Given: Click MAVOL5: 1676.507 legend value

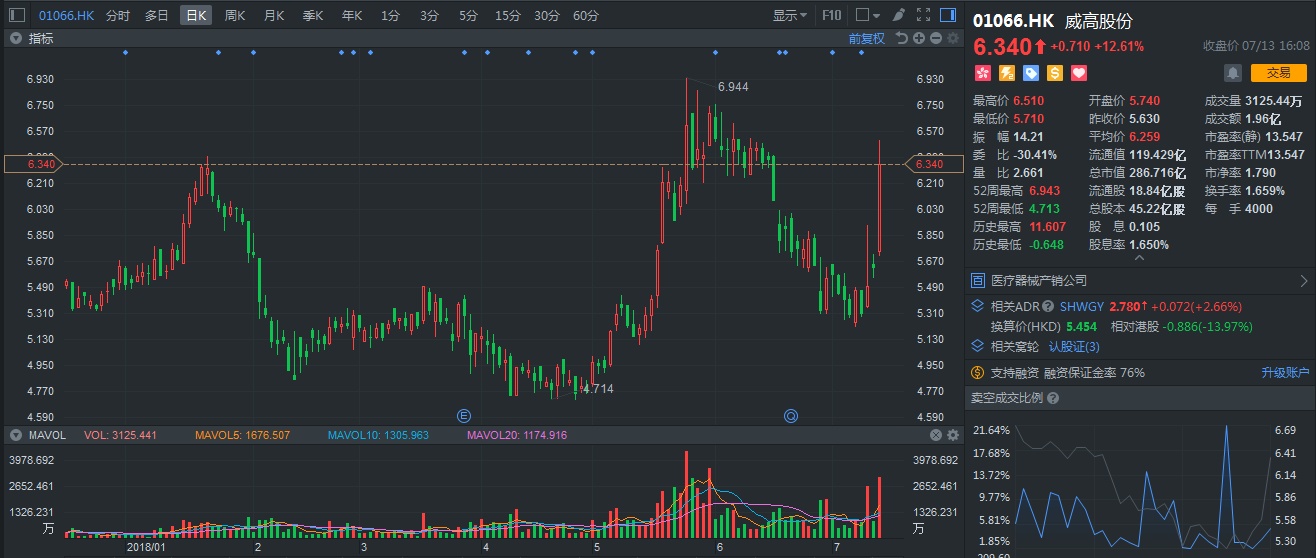Looking at the screenshot, I should click(x=242, y=435).
